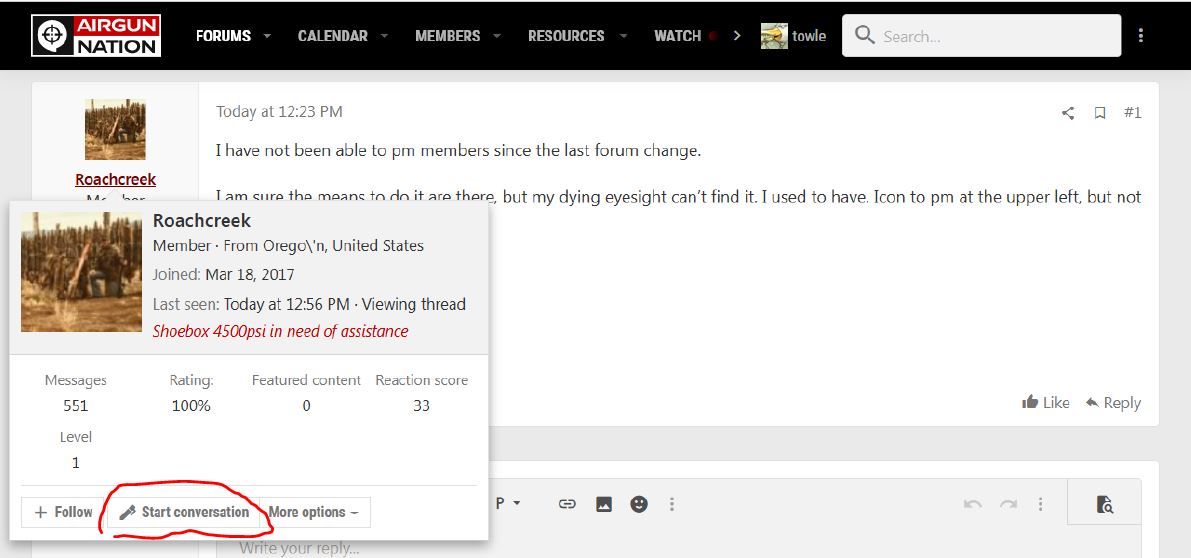View Roachcreek's 551 messages count

(x=75, y=405)
